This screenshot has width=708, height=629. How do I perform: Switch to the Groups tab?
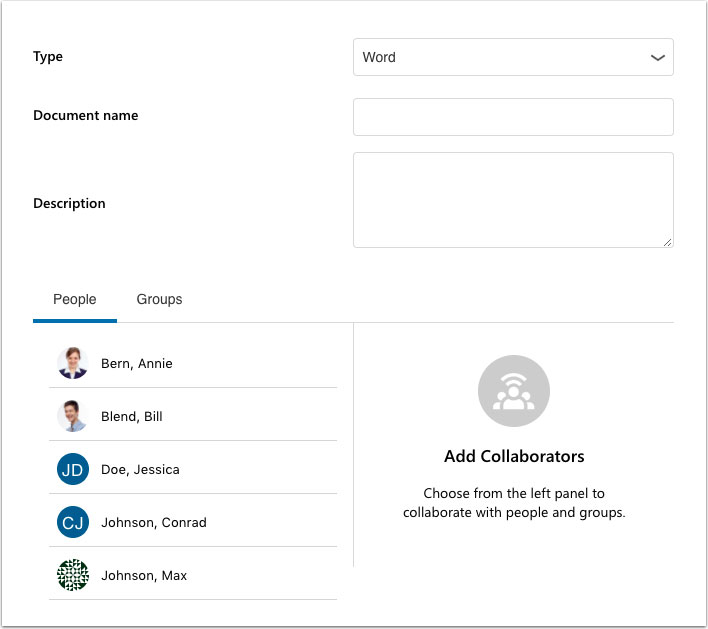[x=159, y=299]
